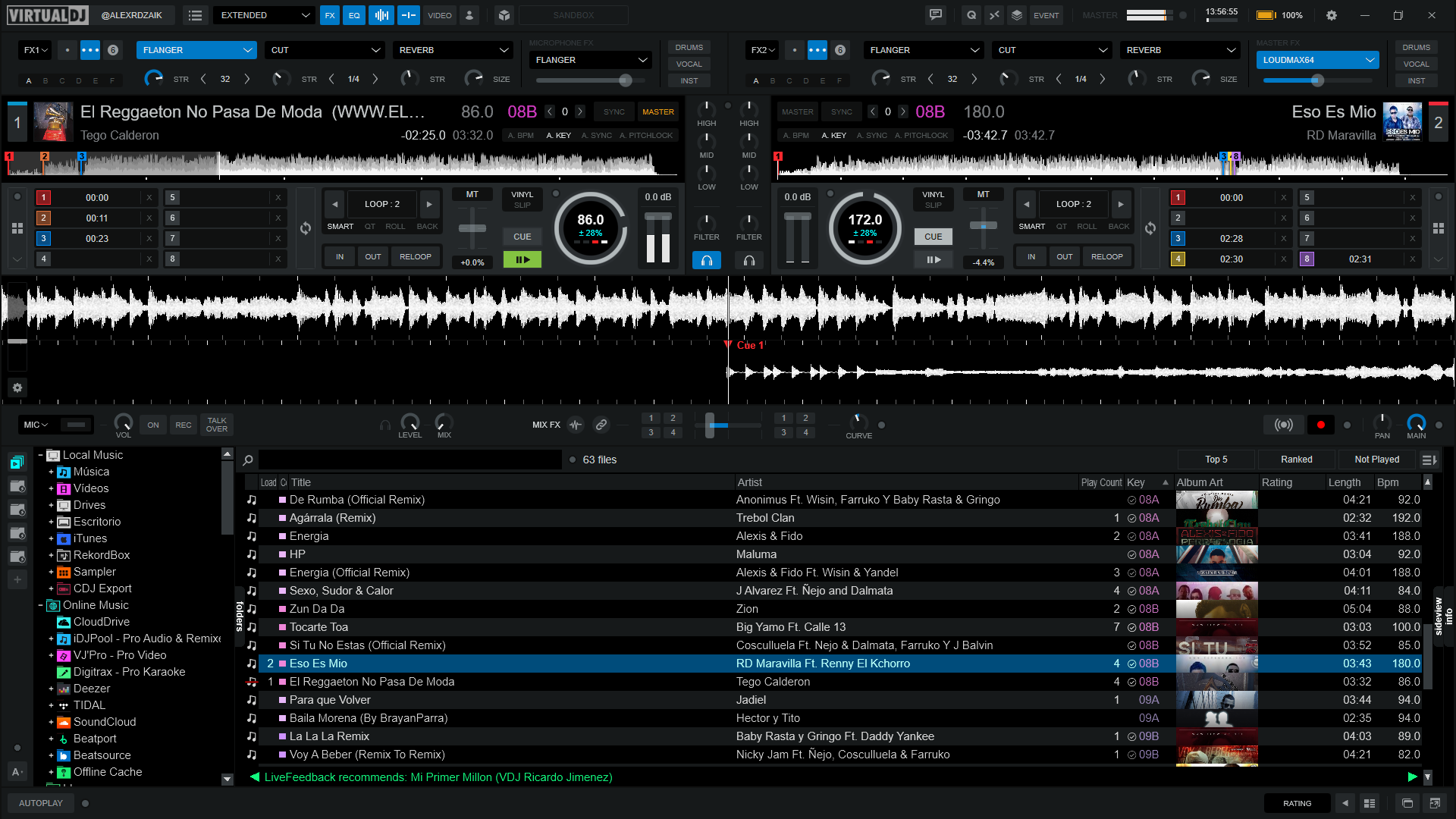Open FLANGER effect dropdown on FX1

coord(196,50)
